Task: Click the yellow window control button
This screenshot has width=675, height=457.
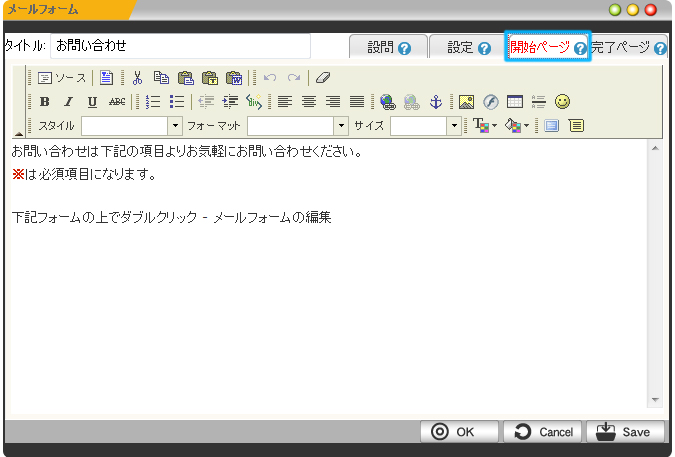Action: click(x=632, y=10)
